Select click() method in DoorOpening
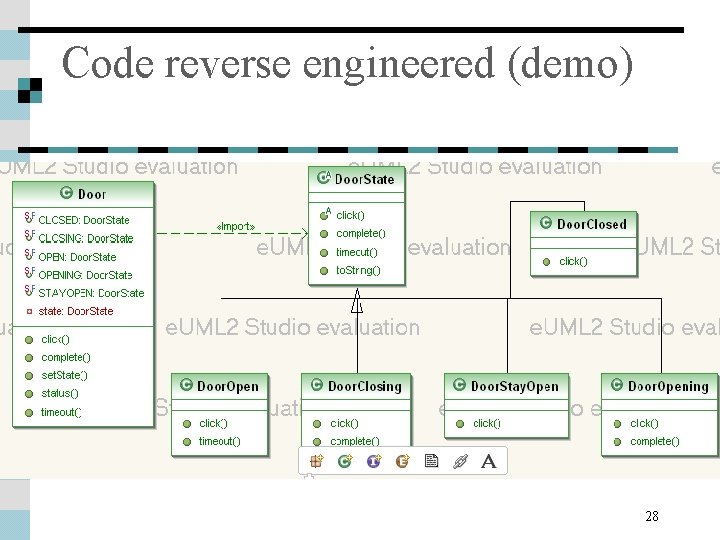 click(x=636, y=423)
